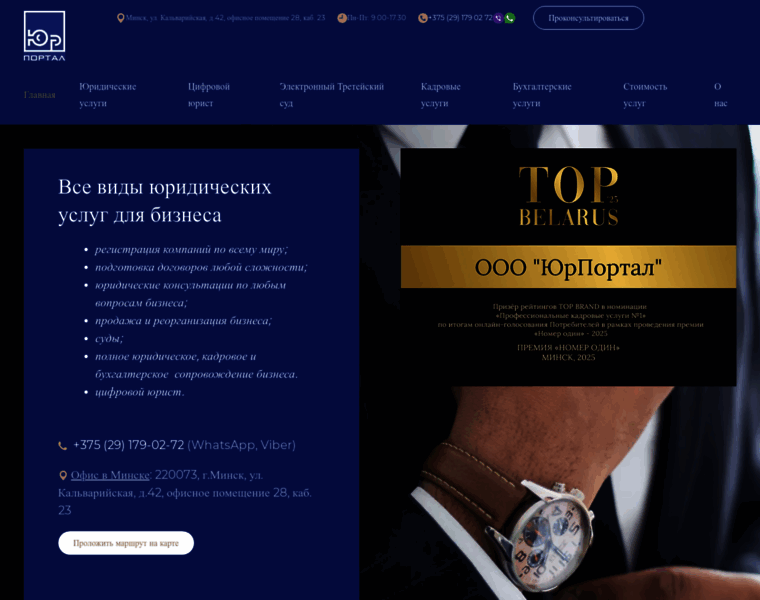760x600 pixels.
Task: Open Кадровые услуги menu
Action: pos(441,95)
